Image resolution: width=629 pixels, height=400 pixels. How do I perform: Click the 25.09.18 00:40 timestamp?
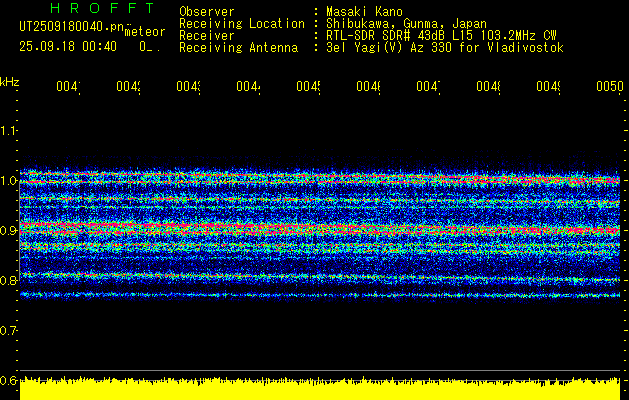point(67,46)
